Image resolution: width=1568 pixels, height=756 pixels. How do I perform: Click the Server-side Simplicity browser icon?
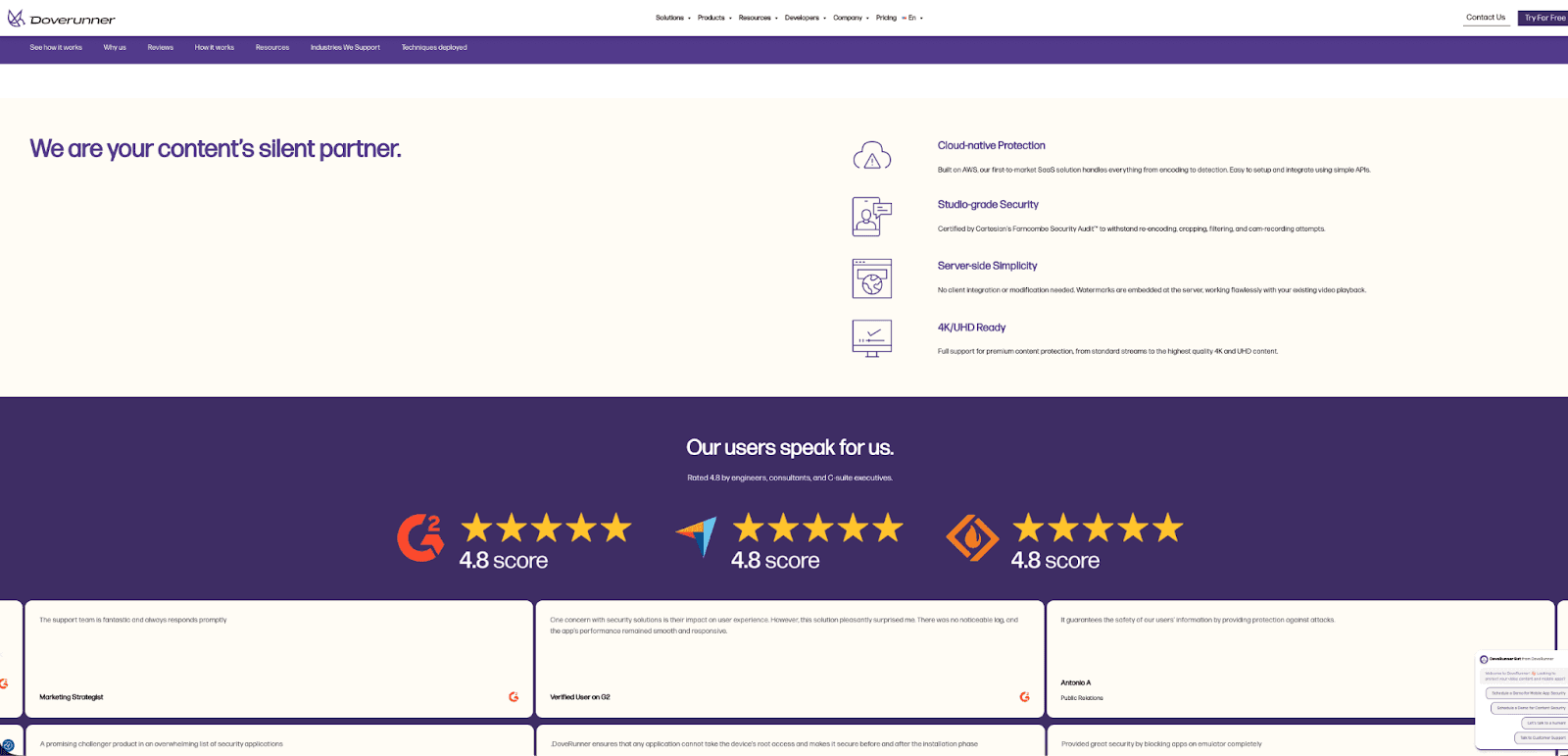pyautogui.click(x=871, y=278)
